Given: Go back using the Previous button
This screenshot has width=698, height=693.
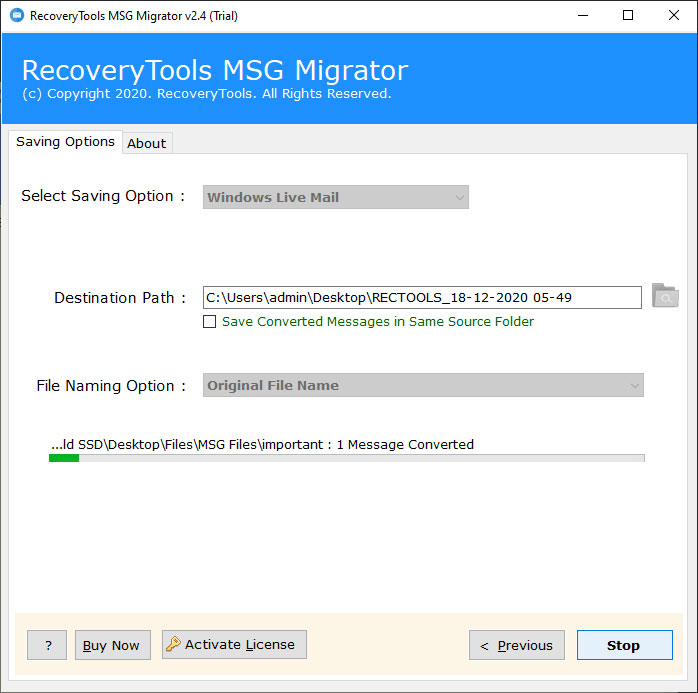Looking at the screenshot, I should 517,645.
